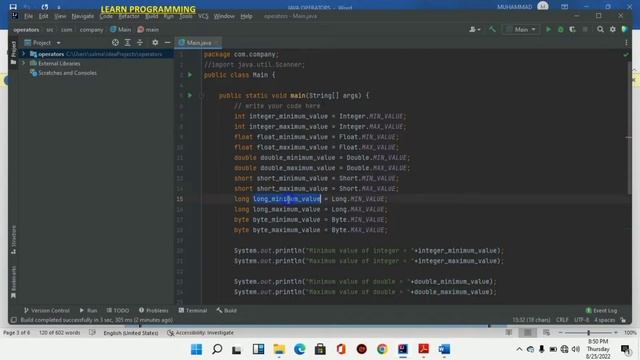Click run gutter arrow beside main method
This screenshot has height=360, width=640.
(x=190, y=95)
